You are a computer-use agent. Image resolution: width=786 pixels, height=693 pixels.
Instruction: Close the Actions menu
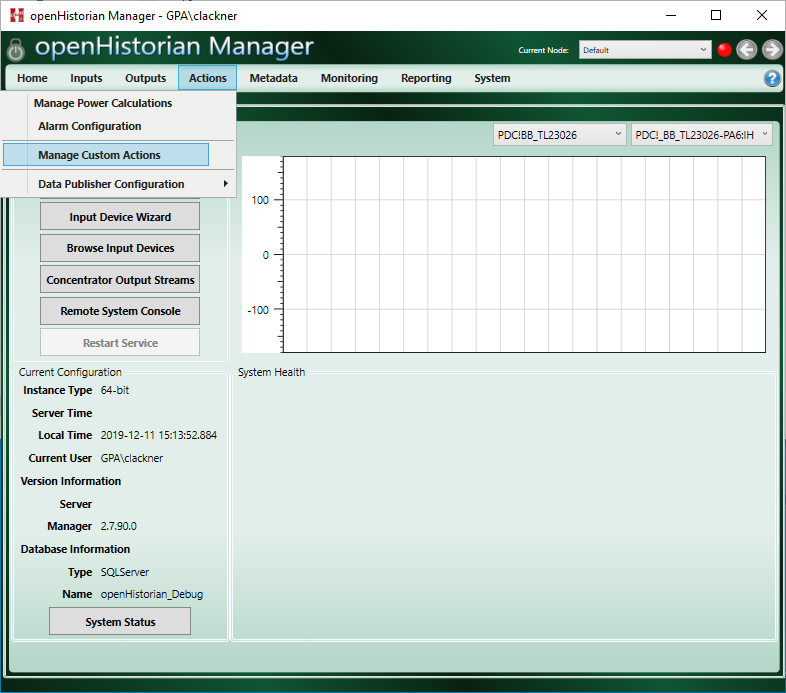(x=208, y=78)
